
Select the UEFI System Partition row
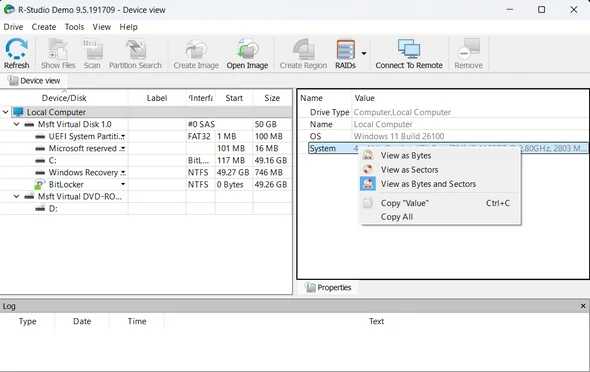pyautogui.click(x=146, y=137)
